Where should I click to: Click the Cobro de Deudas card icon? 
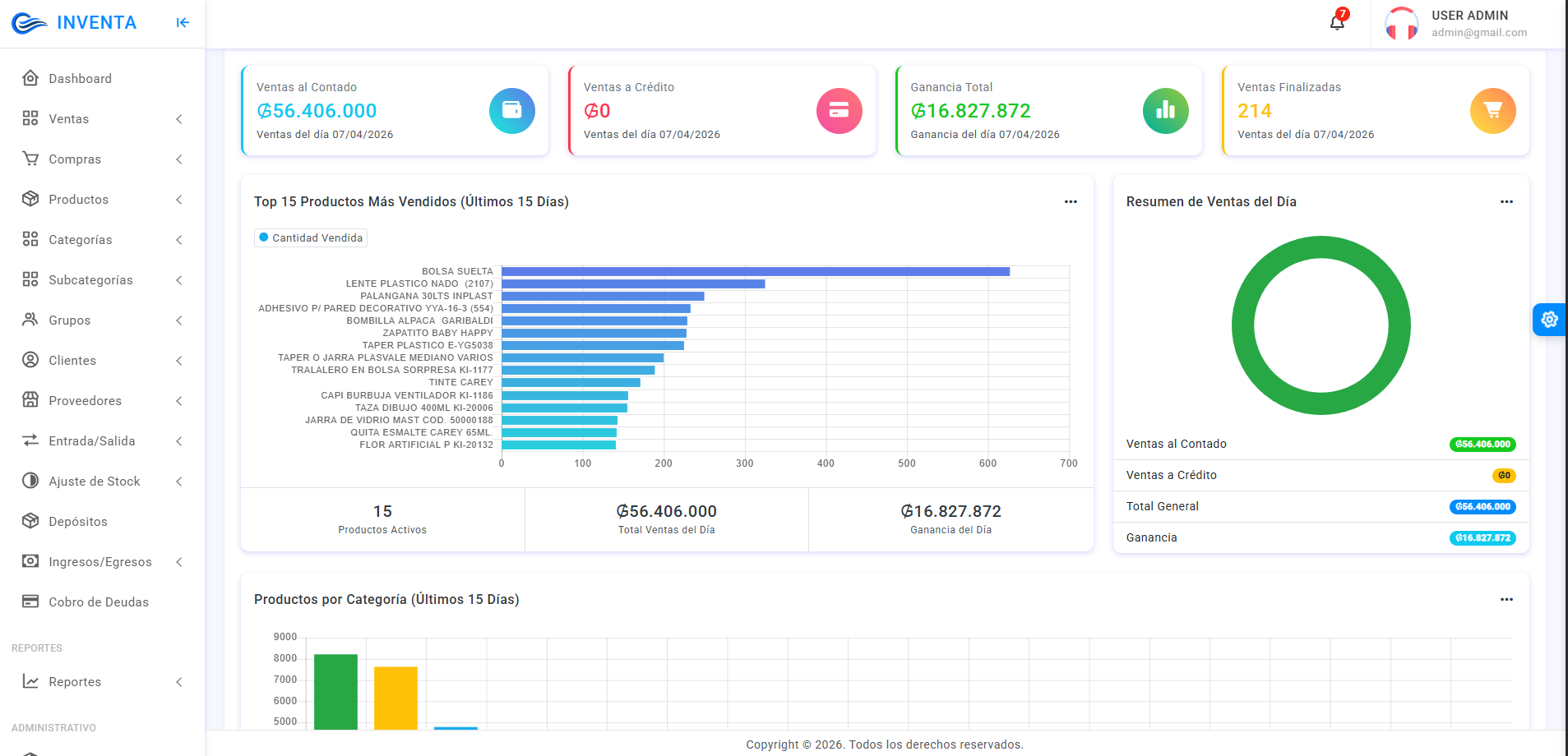point(30,602)
